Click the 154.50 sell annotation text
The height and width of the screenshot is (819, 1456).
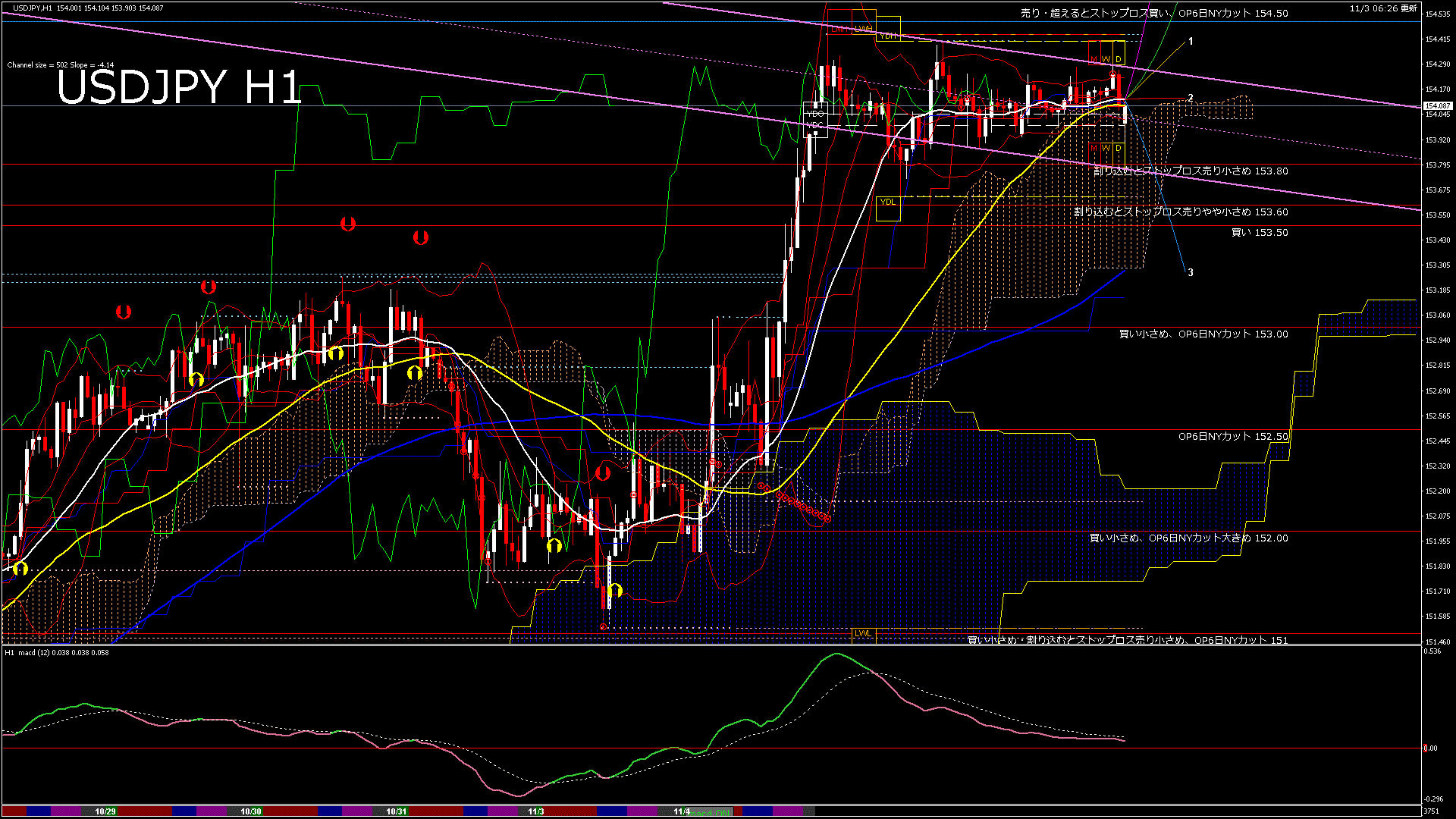(1153, 13)
